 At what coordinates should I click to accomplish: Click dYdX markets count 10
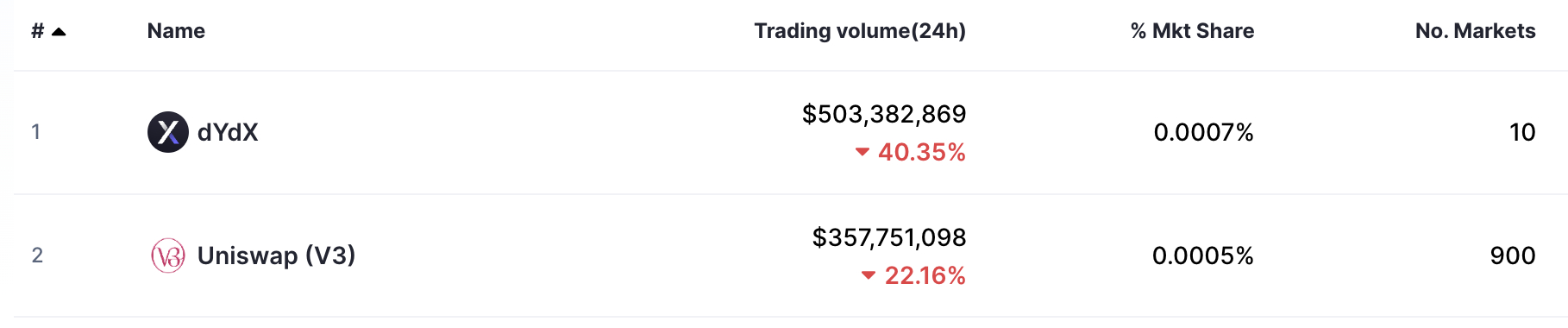coord(1522,132)
